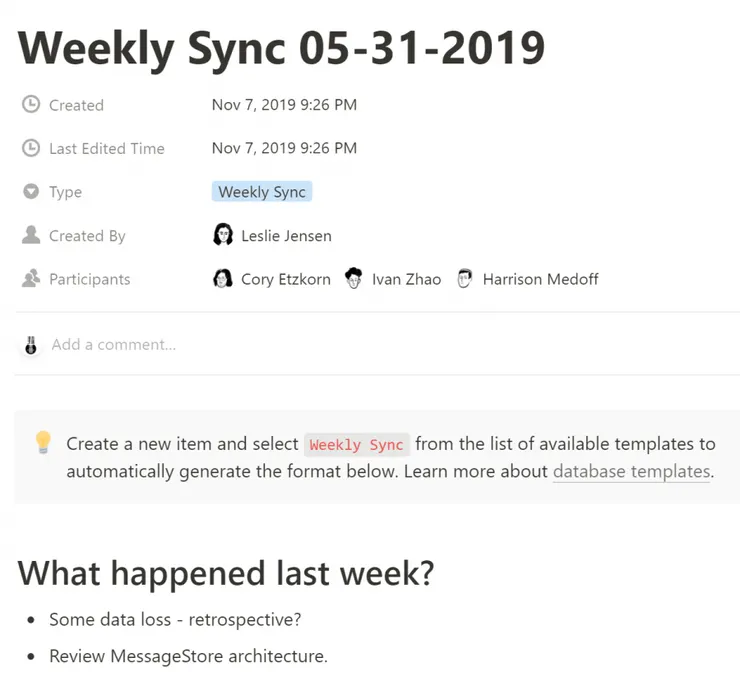
Task: Click the person icon beside Created By
Action: tap(31, 236)
